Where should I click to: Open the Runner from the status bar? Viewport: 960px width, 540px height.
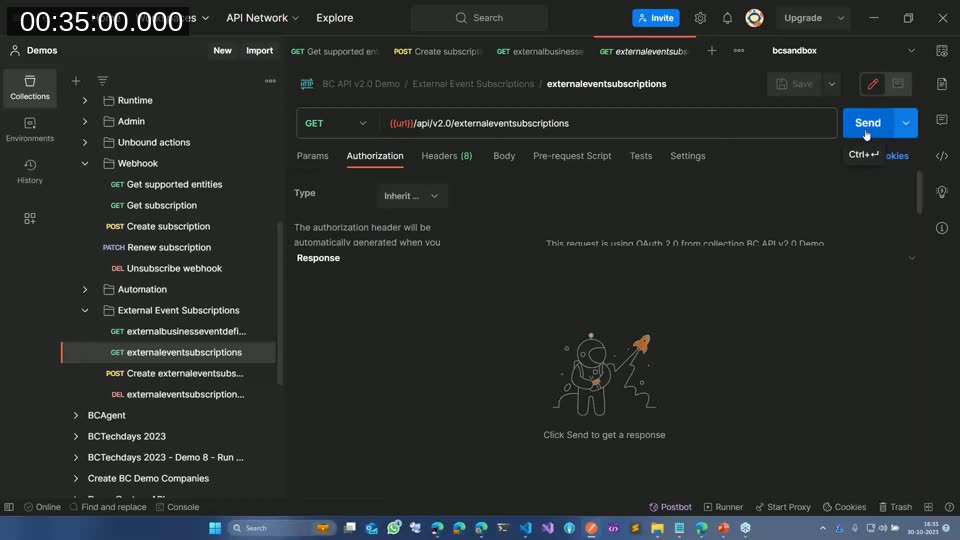click(x=723, y=507)
